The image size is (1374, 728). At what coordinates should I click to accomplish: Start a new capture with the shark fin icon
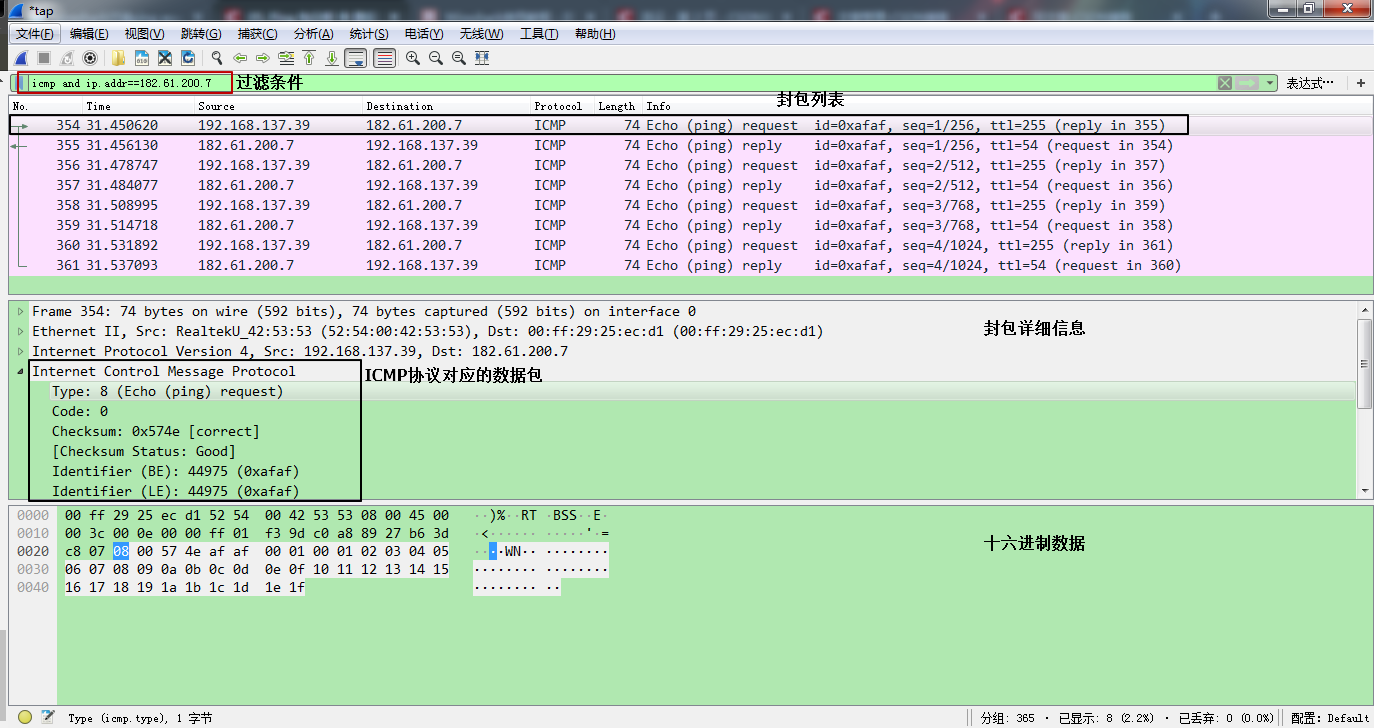[x=20, y=57]
